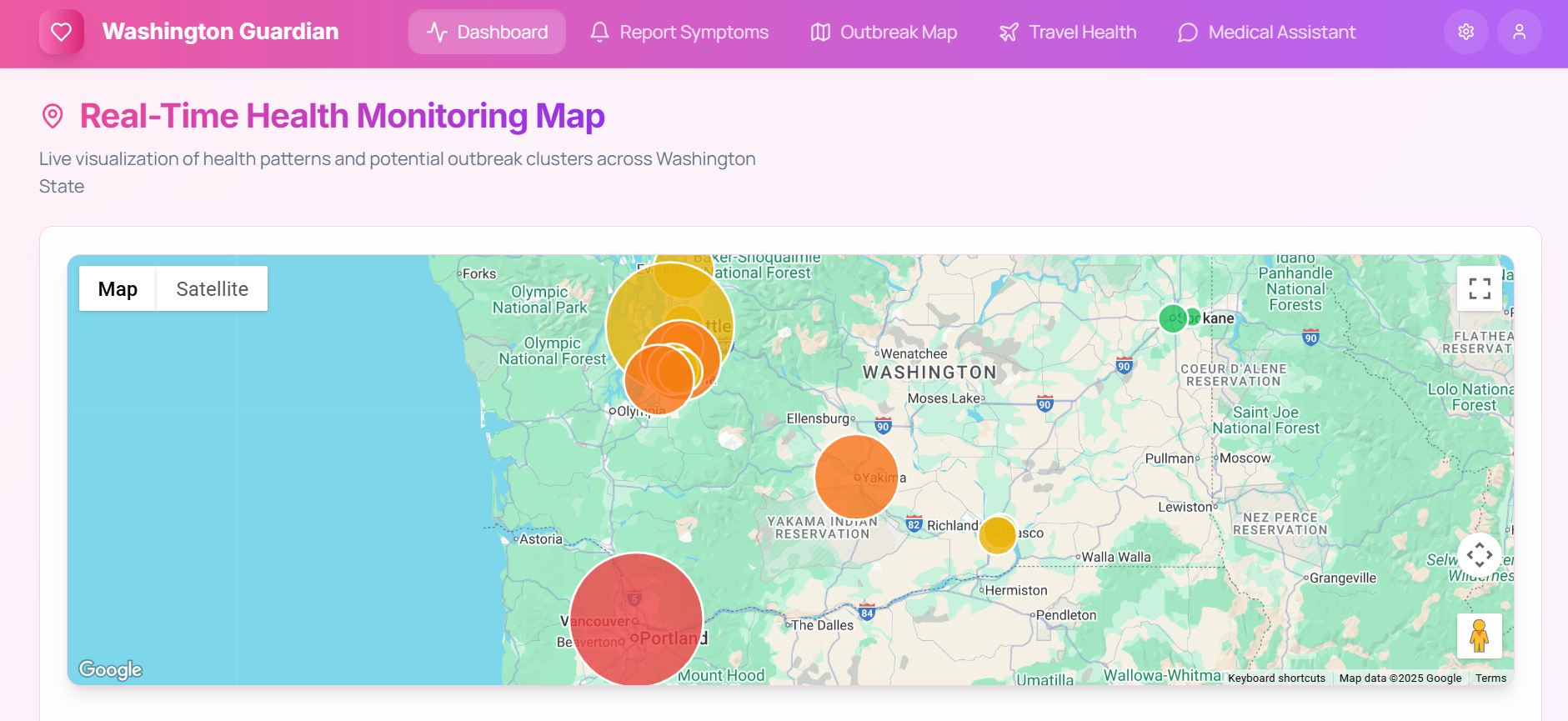Click The Dalles map label
1568x721 pixels.
point(822,625)
